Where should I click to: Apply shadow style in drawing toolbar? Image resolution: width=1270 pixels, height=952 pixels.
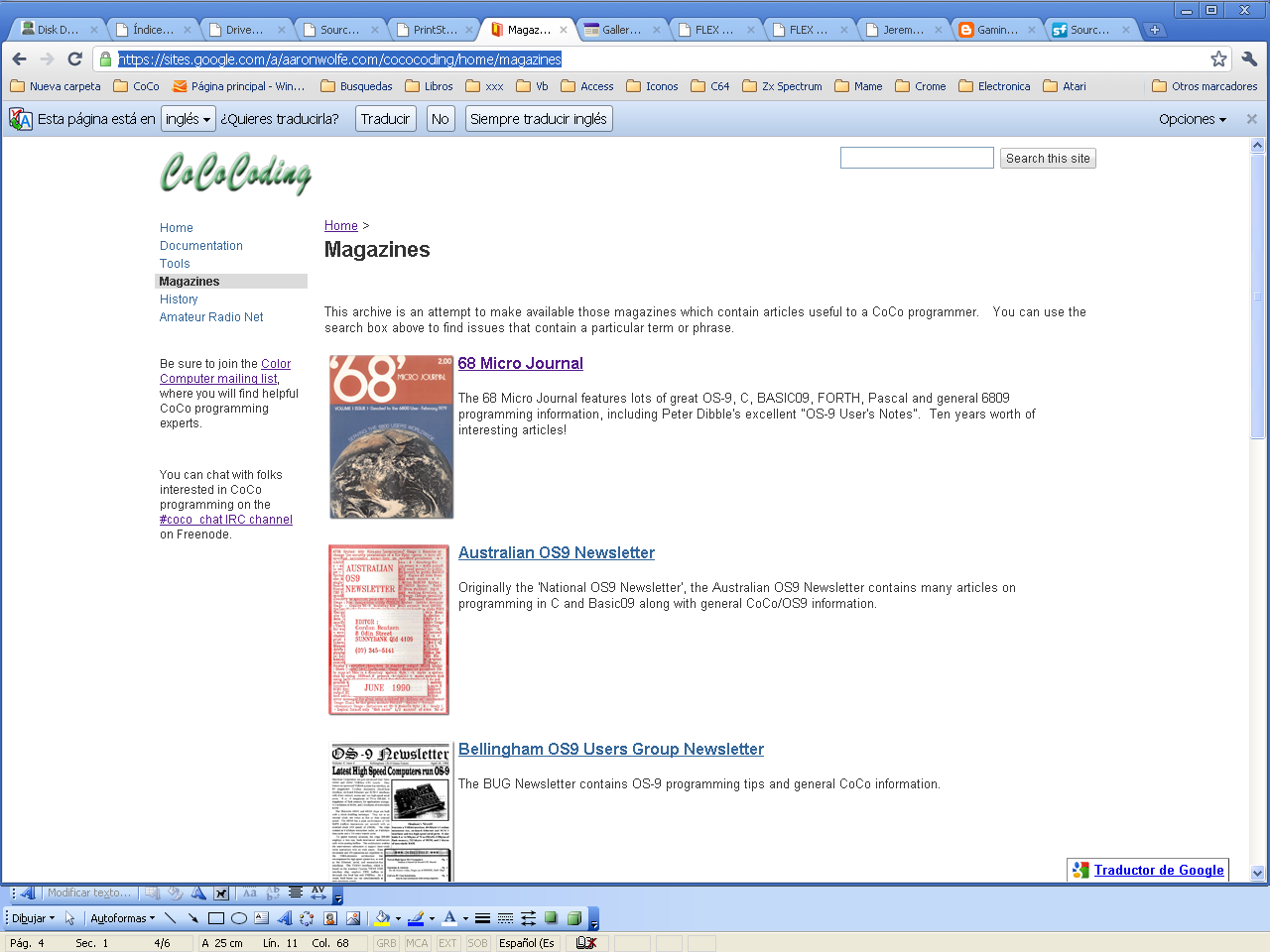click(x=551, y=918)
